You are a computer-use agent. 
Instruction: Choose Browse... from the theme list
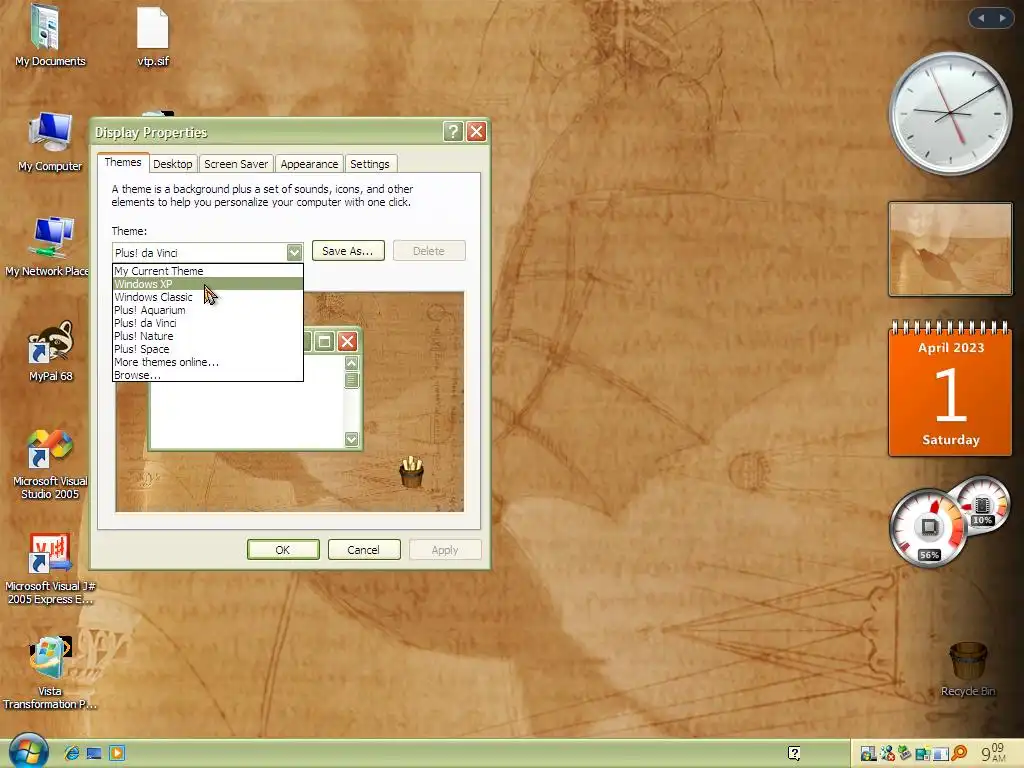click(x=208, y=375)
